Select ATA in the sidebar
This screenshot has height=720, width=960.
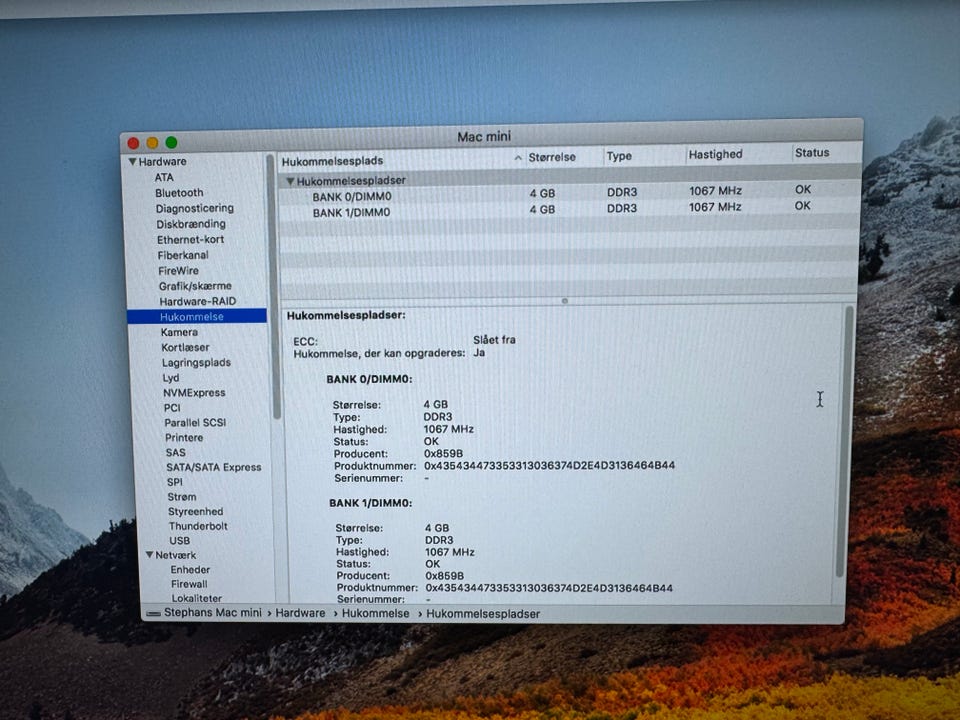tap(163, 178)
